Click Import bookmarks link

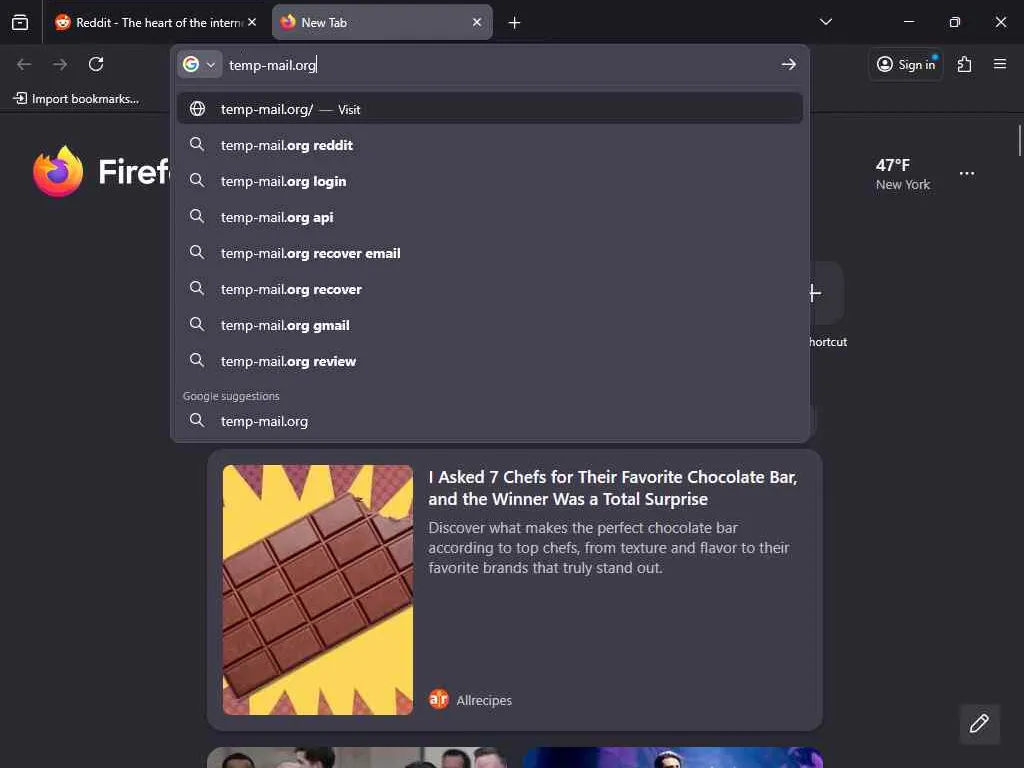[76, 99]
